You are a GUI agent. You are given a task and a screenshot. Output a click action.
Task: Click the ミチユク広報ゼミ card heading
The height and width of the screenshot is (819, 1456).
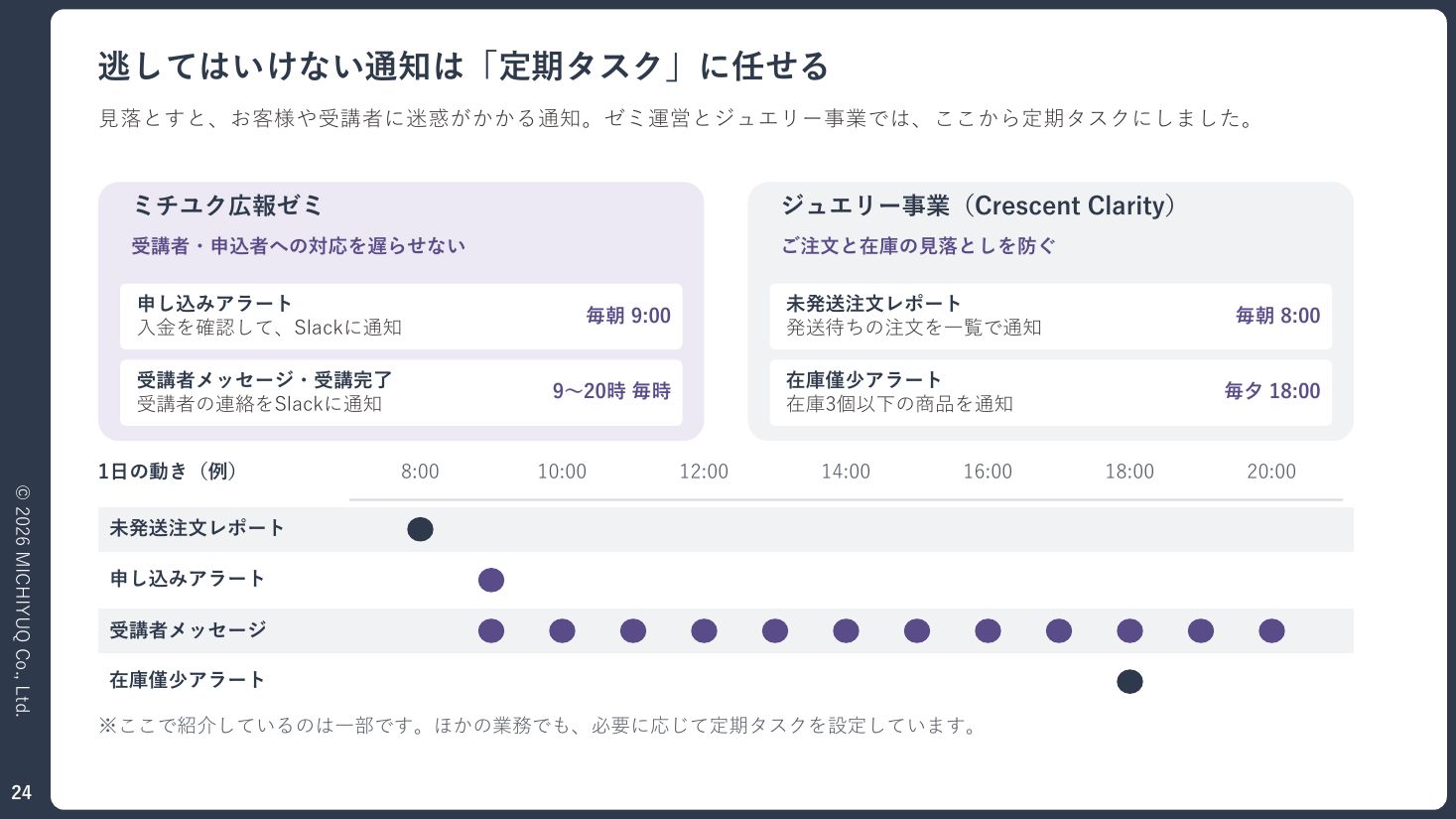tap(227, 205)
